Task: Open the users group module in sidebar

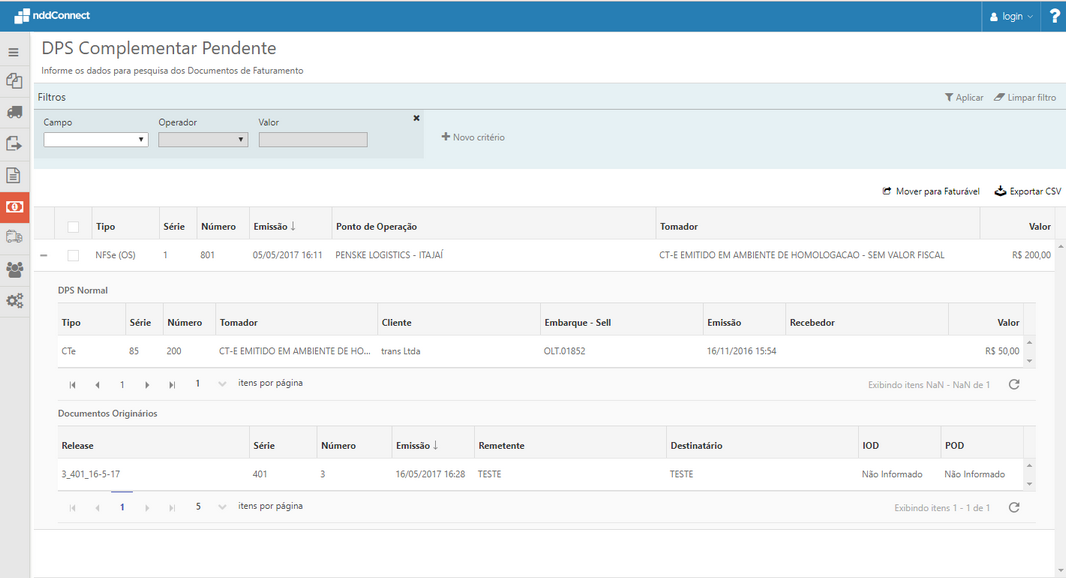Action: click(x=13, y=270)
